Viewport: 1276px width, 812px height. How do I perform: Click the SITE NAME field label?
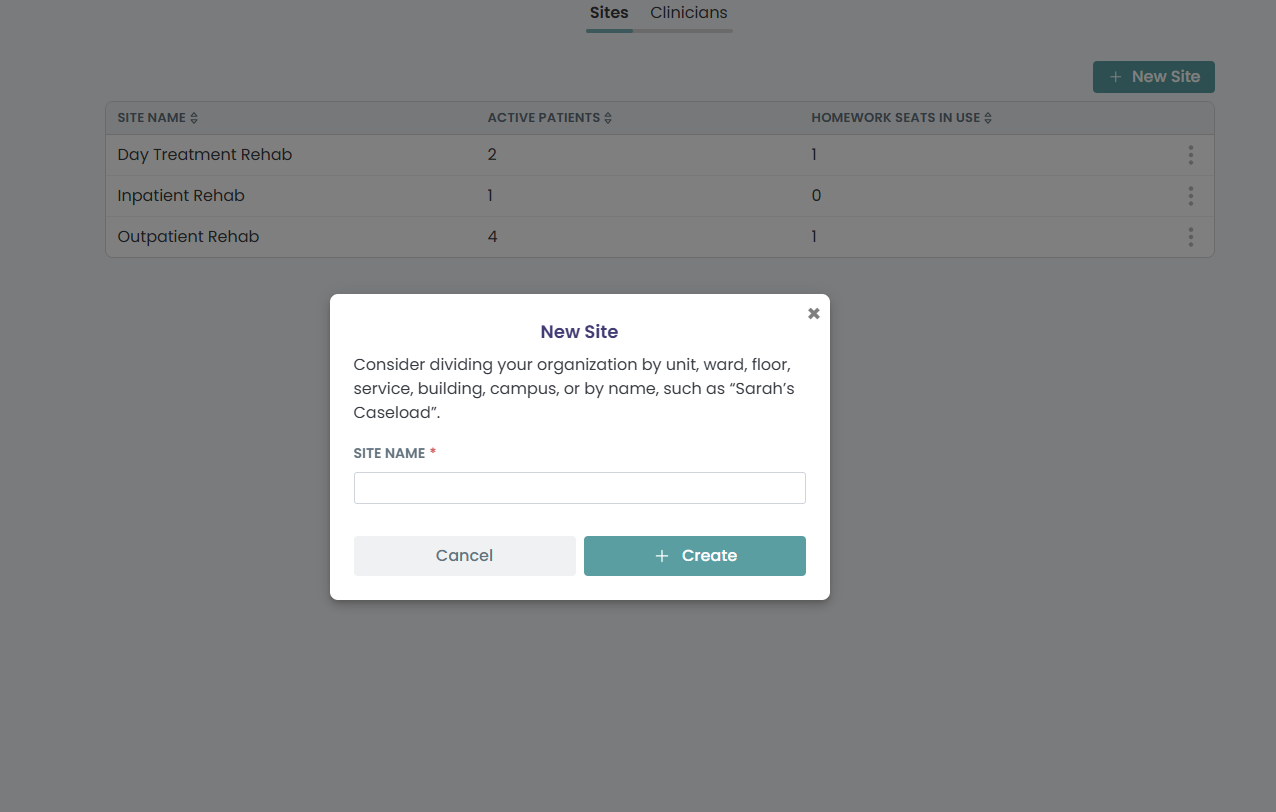click(390, 453)
